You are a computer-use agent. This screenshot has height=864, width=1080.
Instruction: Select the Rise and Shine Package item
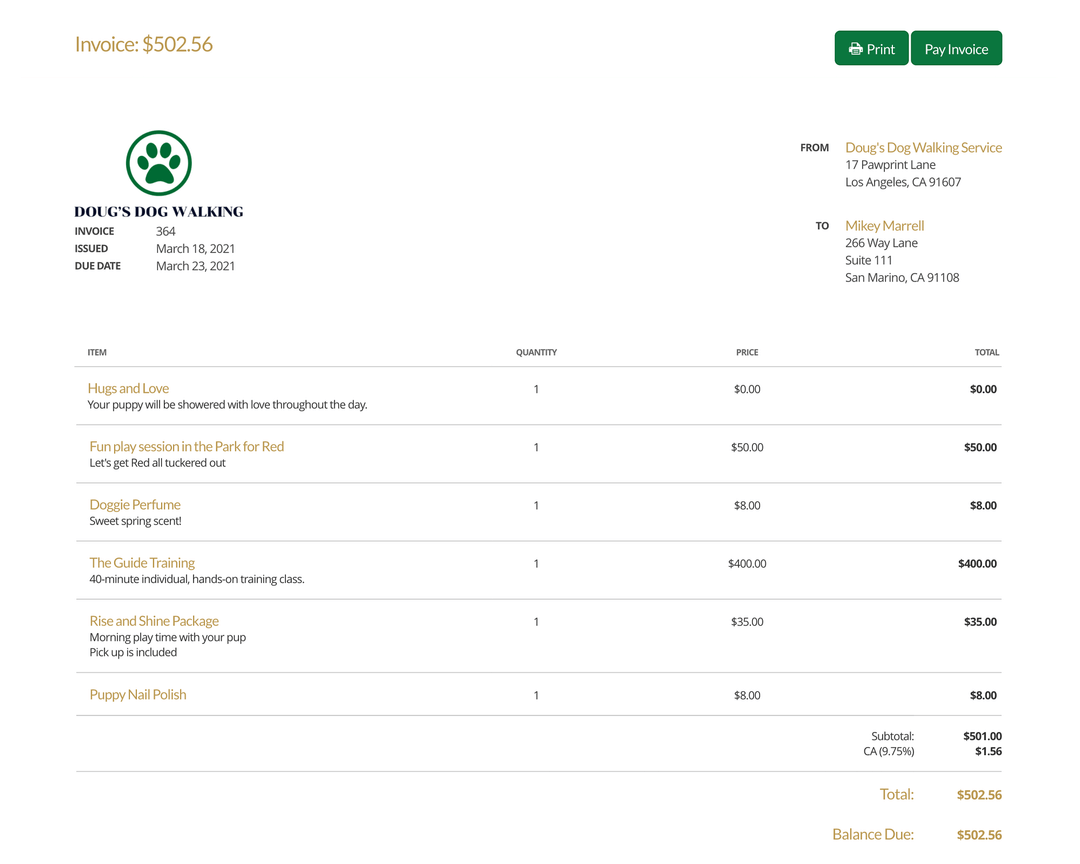point(154,621)
